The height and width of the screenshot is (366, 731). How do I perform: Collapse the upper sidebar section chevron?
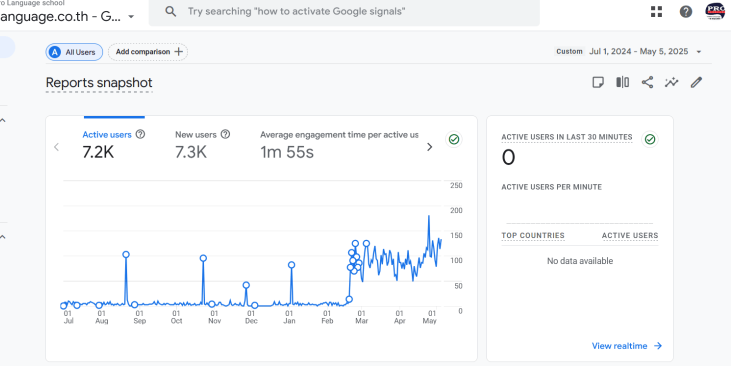coord(3,120)
